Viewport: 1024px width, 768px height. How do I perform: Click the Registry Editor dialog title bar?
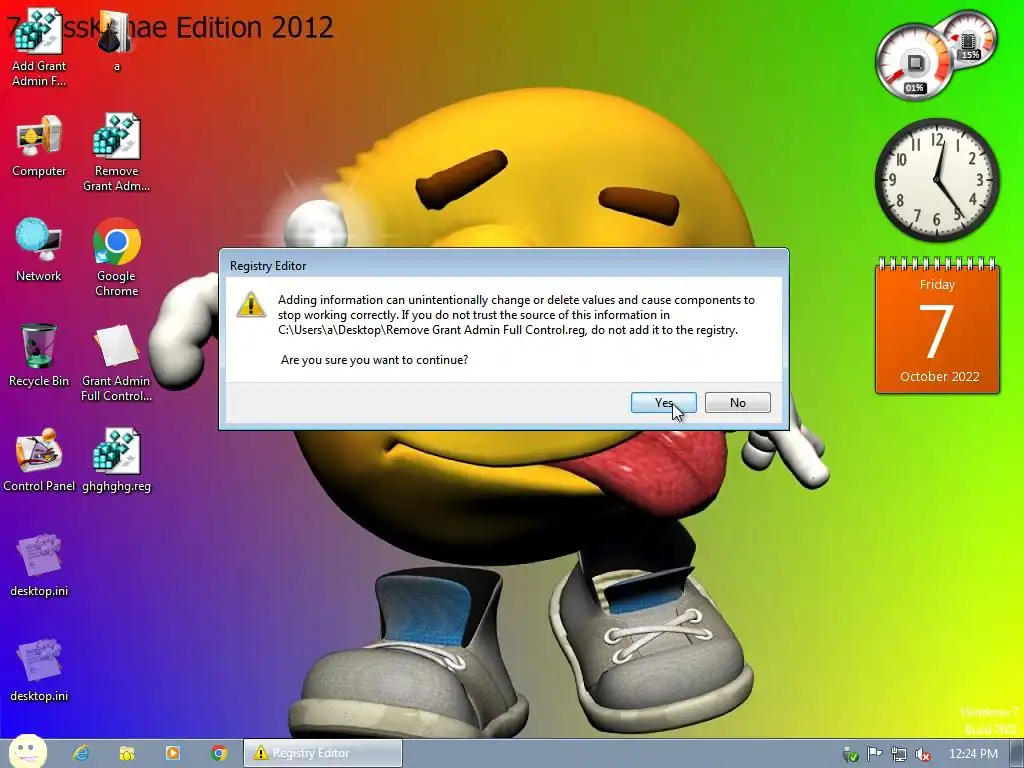click(x=504, y=266)
